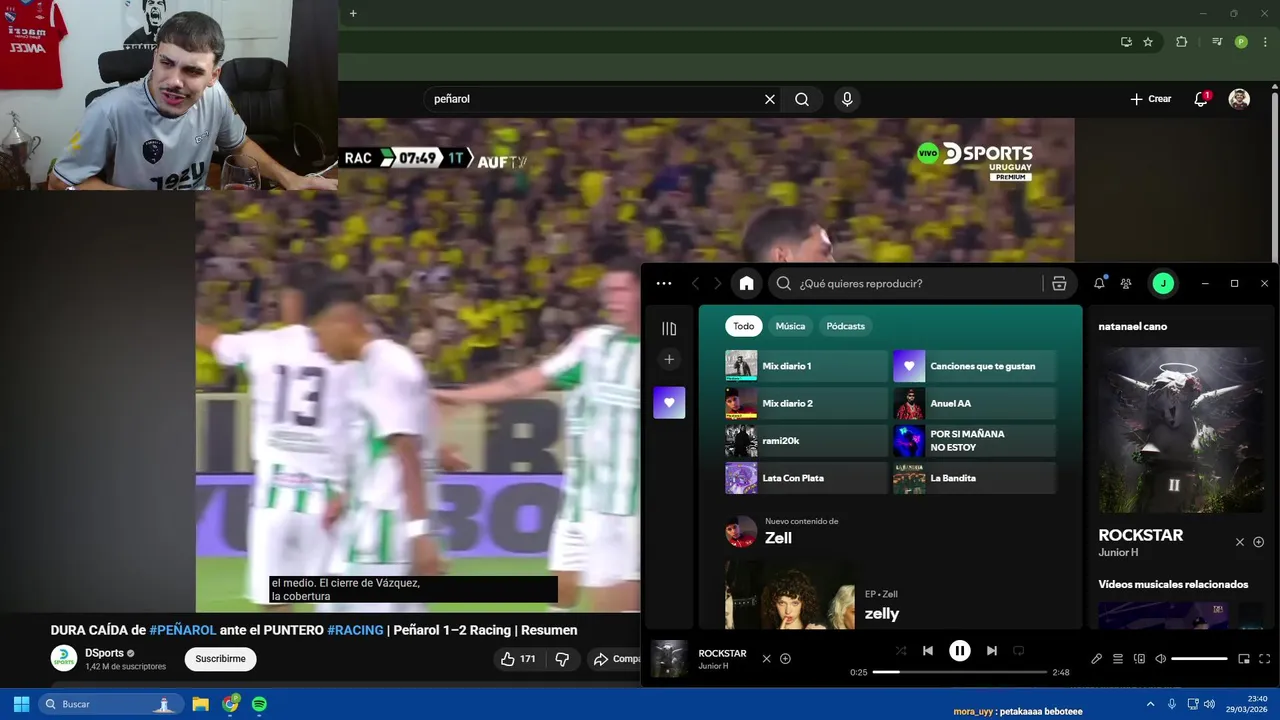The width and height of the screenshot is (1280, 720).
Task: Click the install app icon in address bar
Action: [1126, 42]
